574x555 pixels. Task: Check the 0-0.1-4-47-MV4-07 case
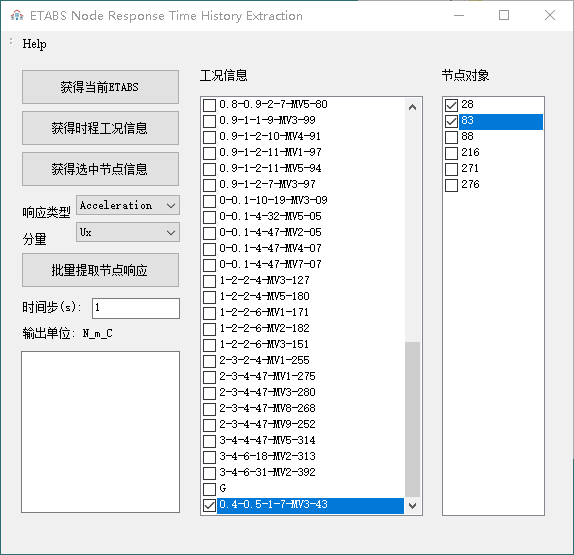(209, 249)
